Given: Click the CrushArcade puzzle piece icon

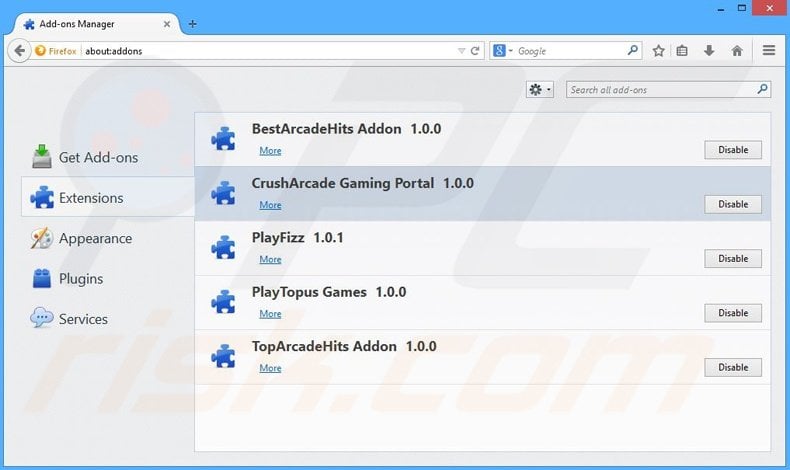Looking at the screenshot, I should point(223,193).
